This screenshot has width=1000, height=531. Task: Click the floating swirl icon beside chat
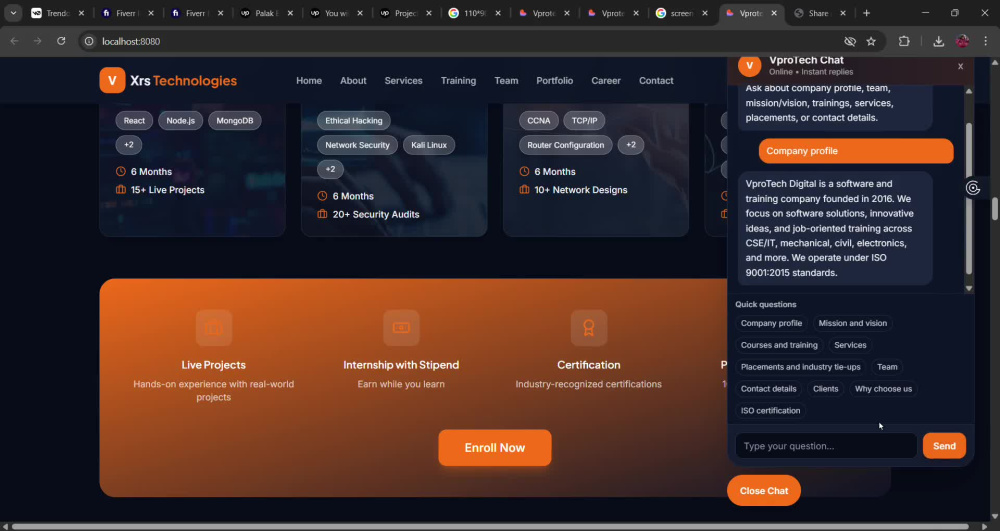pyautogui.click(x=973, y=188)
